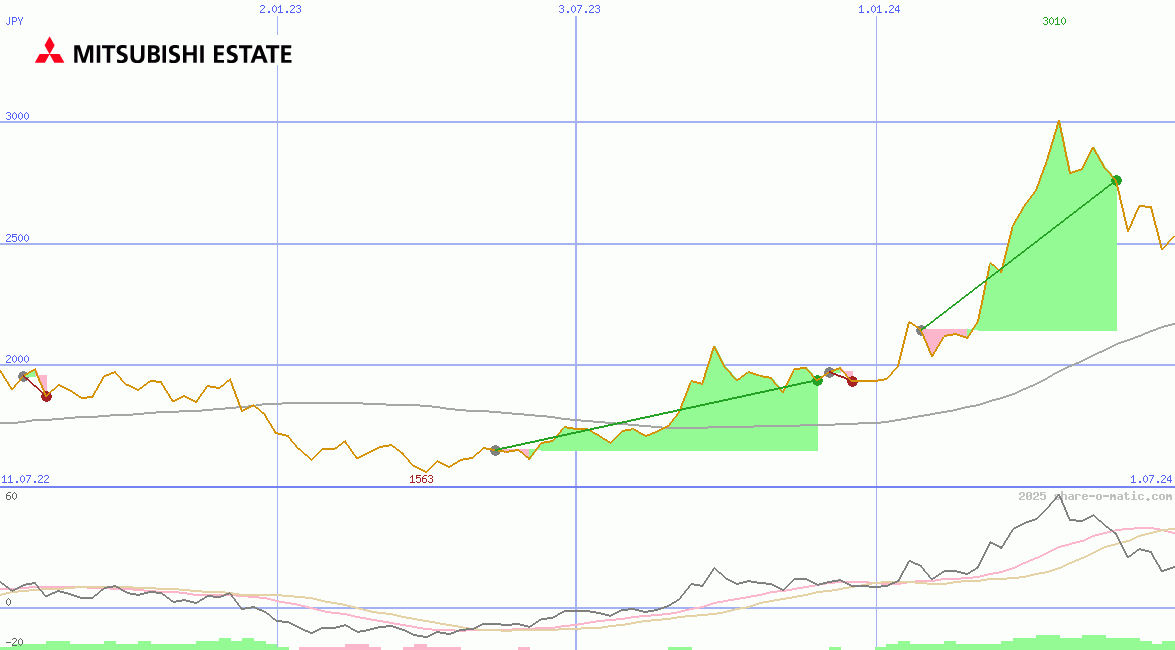Select the green exit marker before 1.01.24
Image resolution: width=1175 pixels, height=650 pixels.
click(818, 380)
